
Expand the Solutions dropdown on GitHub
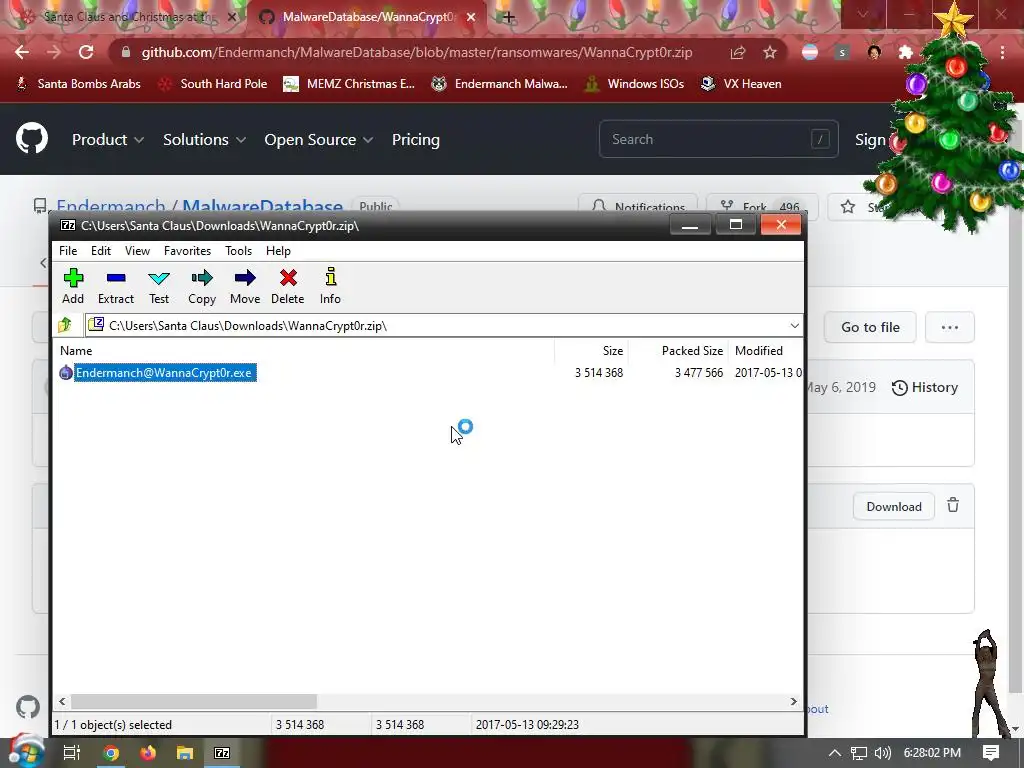pos(204,140)
